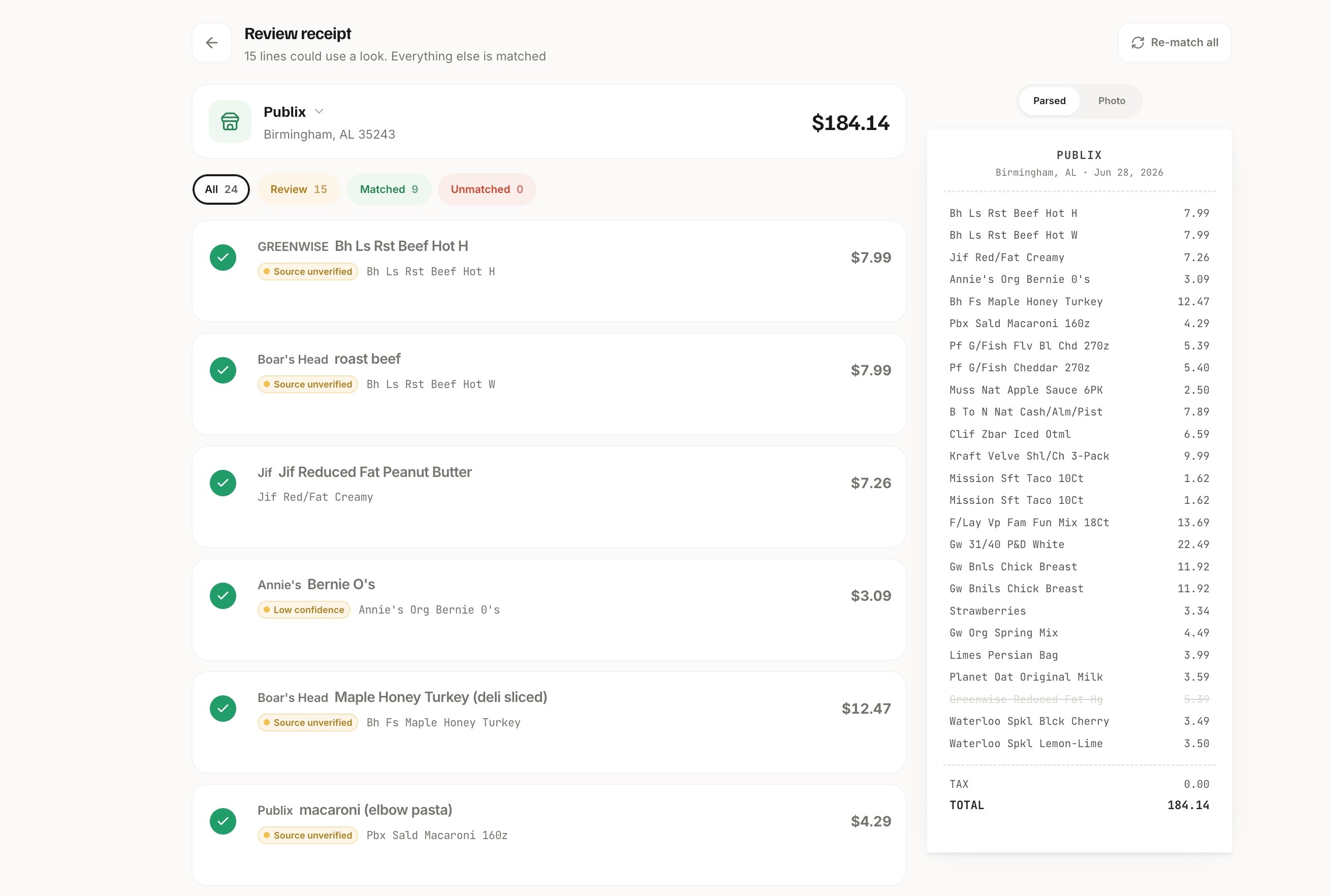Click receipt line Gw 31/40 P&D White
Screen dimensions: 1331x896
(x=1079, y=545)
